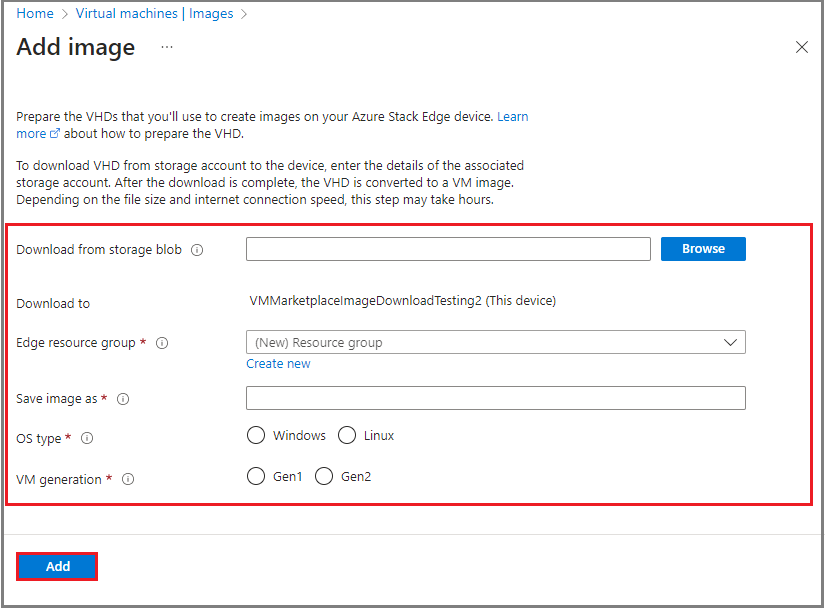
Task: Click Create new under Edge resource group
Action: pyautogui.click(x=278, y=363)
